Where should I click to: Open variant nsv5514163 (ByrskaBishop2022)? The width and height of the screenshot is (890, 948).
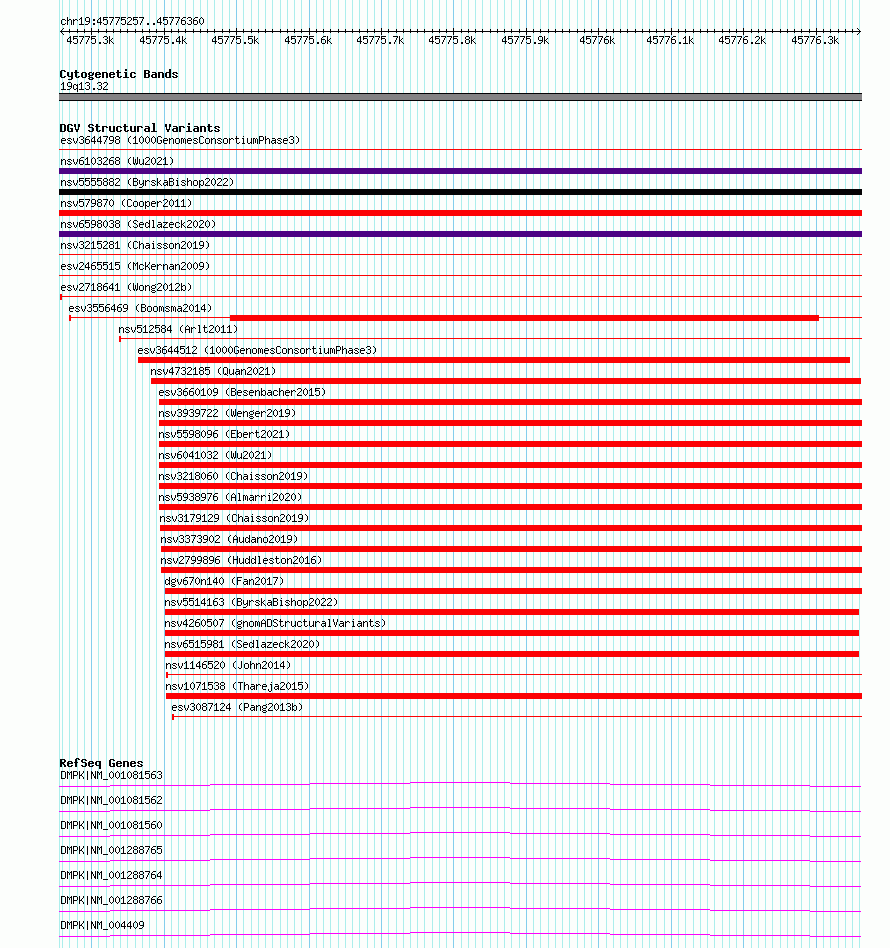[251, 602]
